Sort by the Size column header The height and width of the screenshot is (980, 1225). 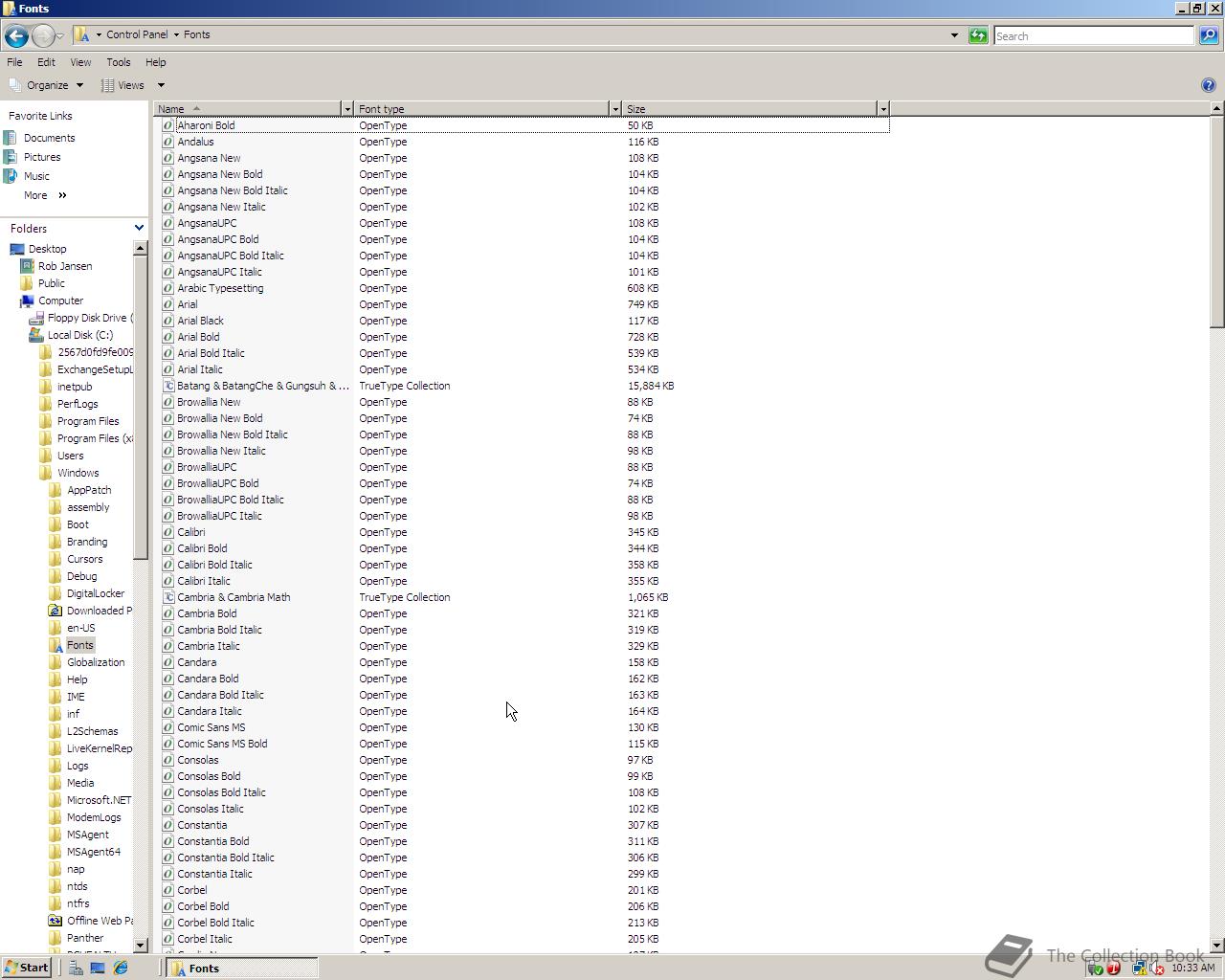click(x=750, y=109)
